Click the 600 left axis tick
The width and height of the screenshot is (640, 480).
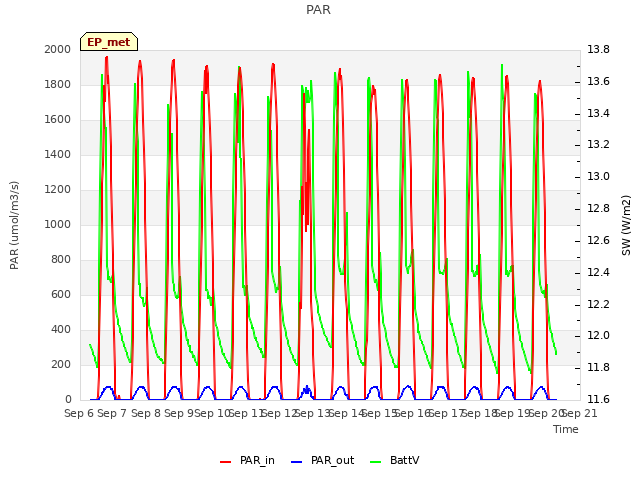[61, 294]
